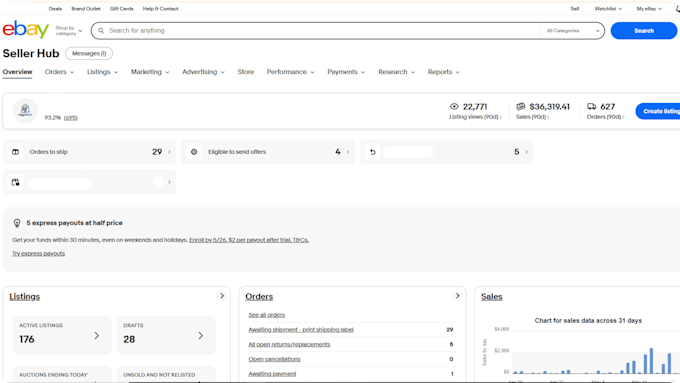Open All Categories dropdown
Screen dimensions: 680x383
(572, 31)
